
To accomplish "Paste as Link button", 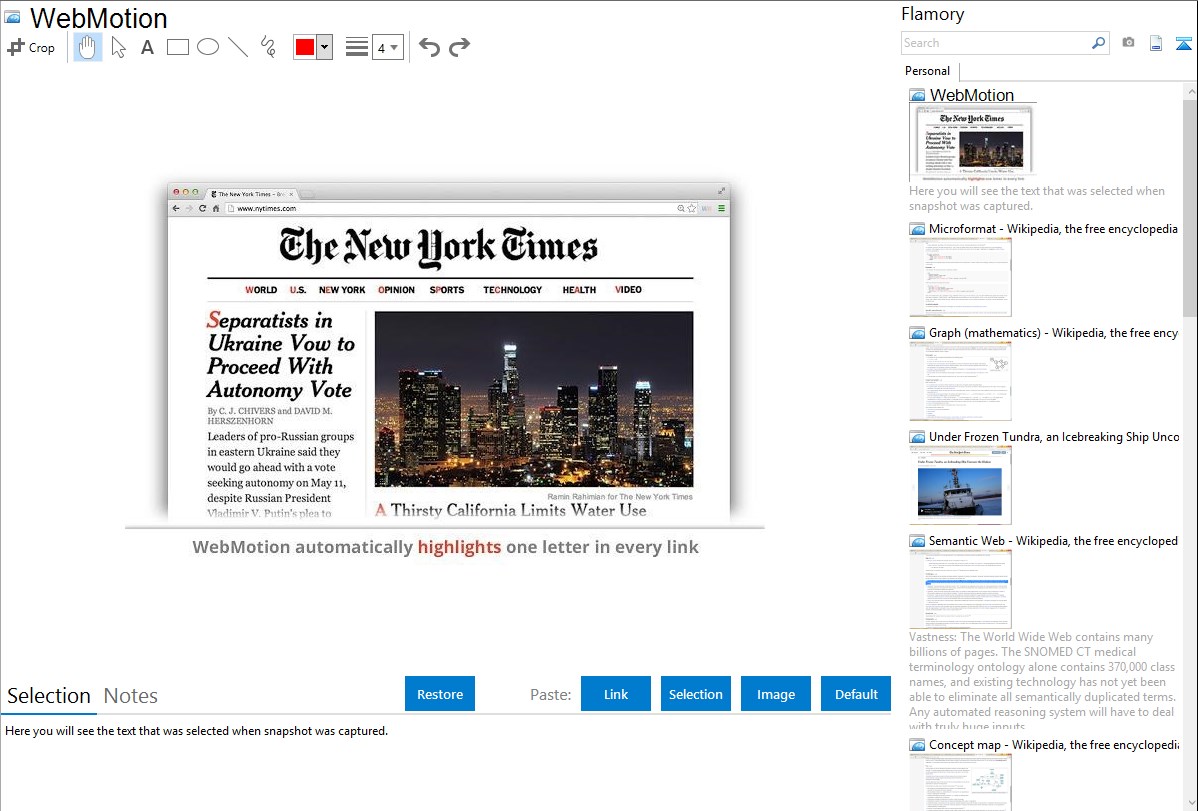I will [616, 694].
